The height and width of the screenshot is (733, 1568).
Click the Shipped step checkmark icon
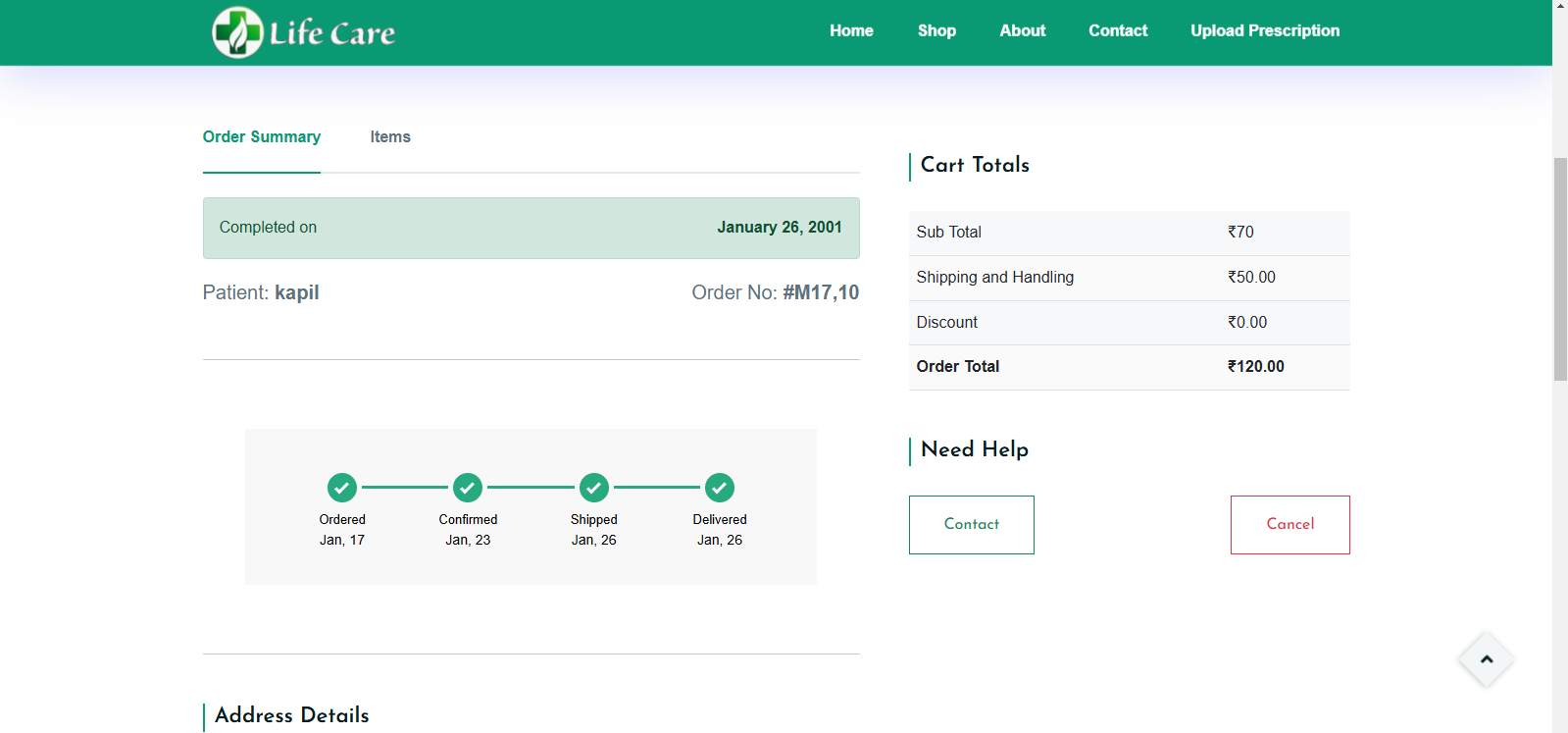click(x=594, y=487)
